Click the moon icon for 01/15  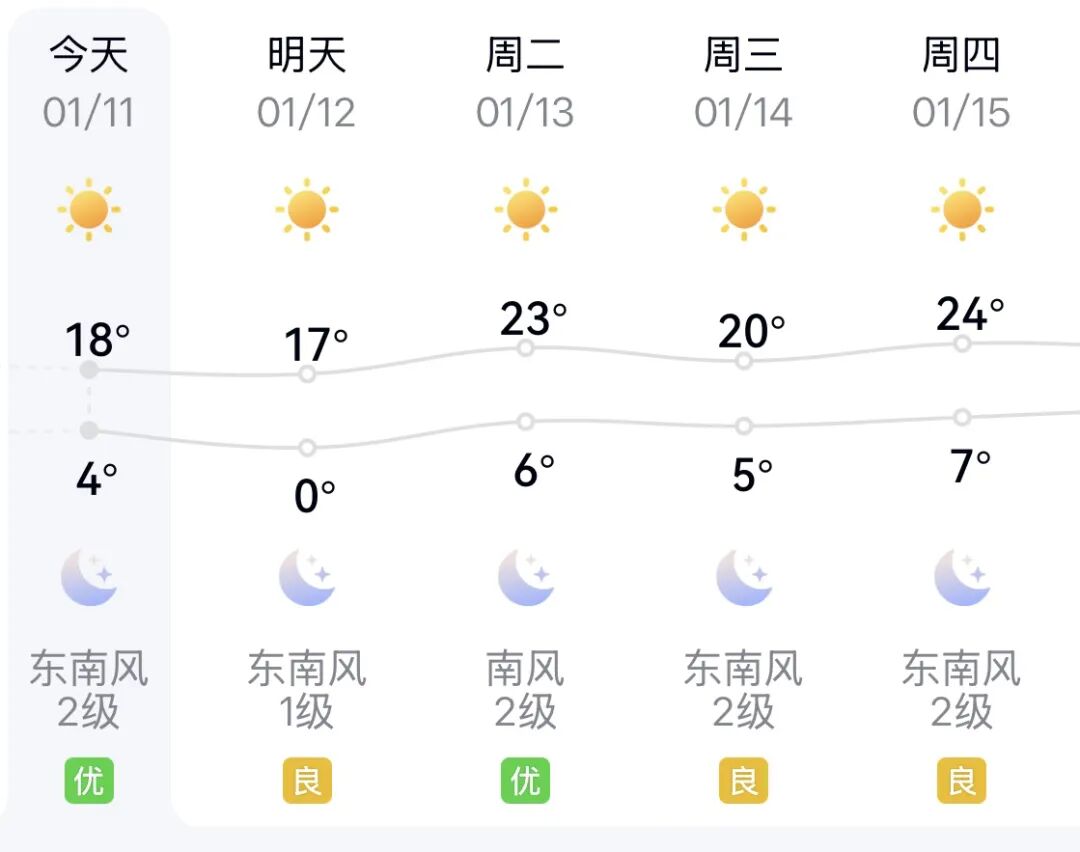tap(962, 578)
